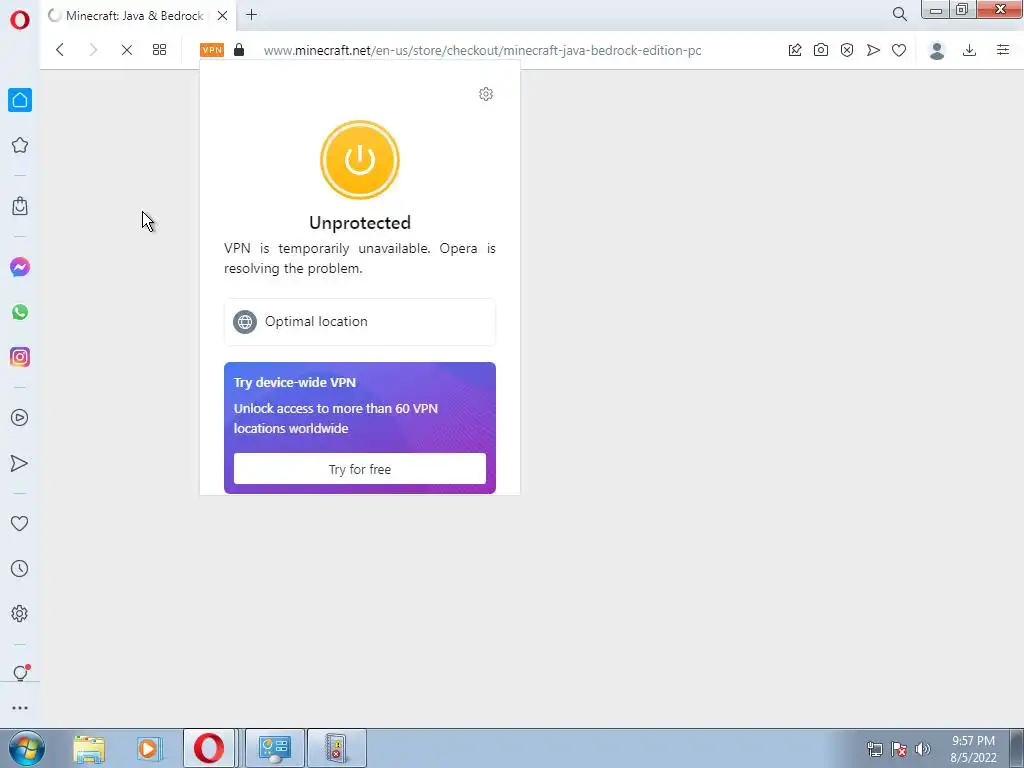
Task: Click the Try for free button
Action: (x=360, y=469)
